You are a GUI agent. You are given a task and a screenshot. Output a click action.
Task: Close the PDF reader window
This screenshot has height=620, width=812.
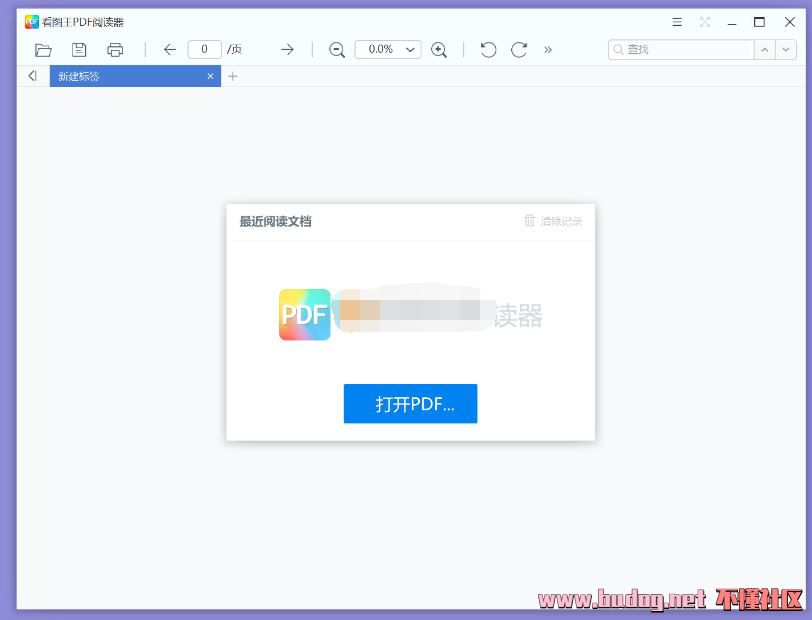[x=790, y=22]
